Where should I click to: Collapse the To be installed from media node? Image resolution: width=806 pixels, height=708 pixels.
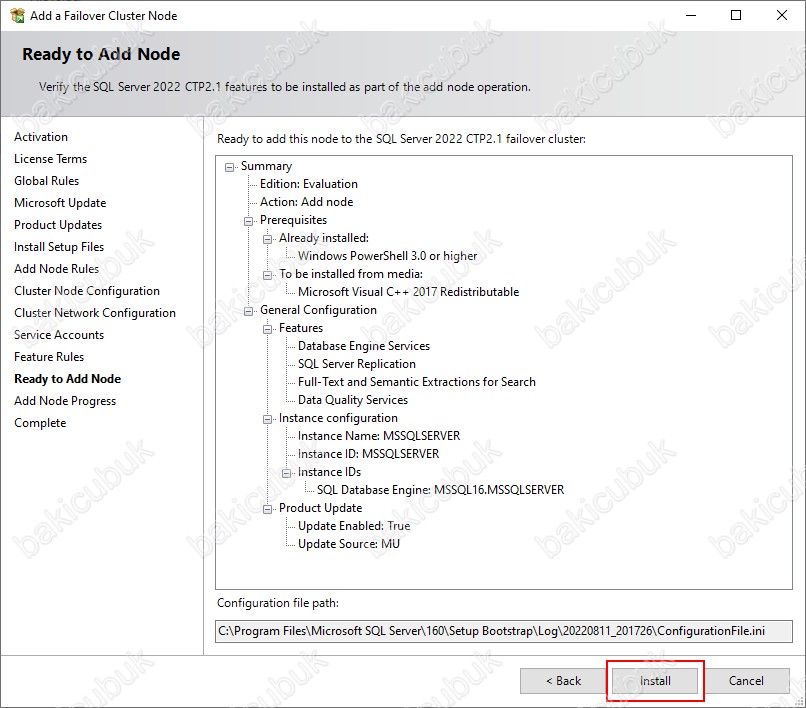[x=267, y=275]
